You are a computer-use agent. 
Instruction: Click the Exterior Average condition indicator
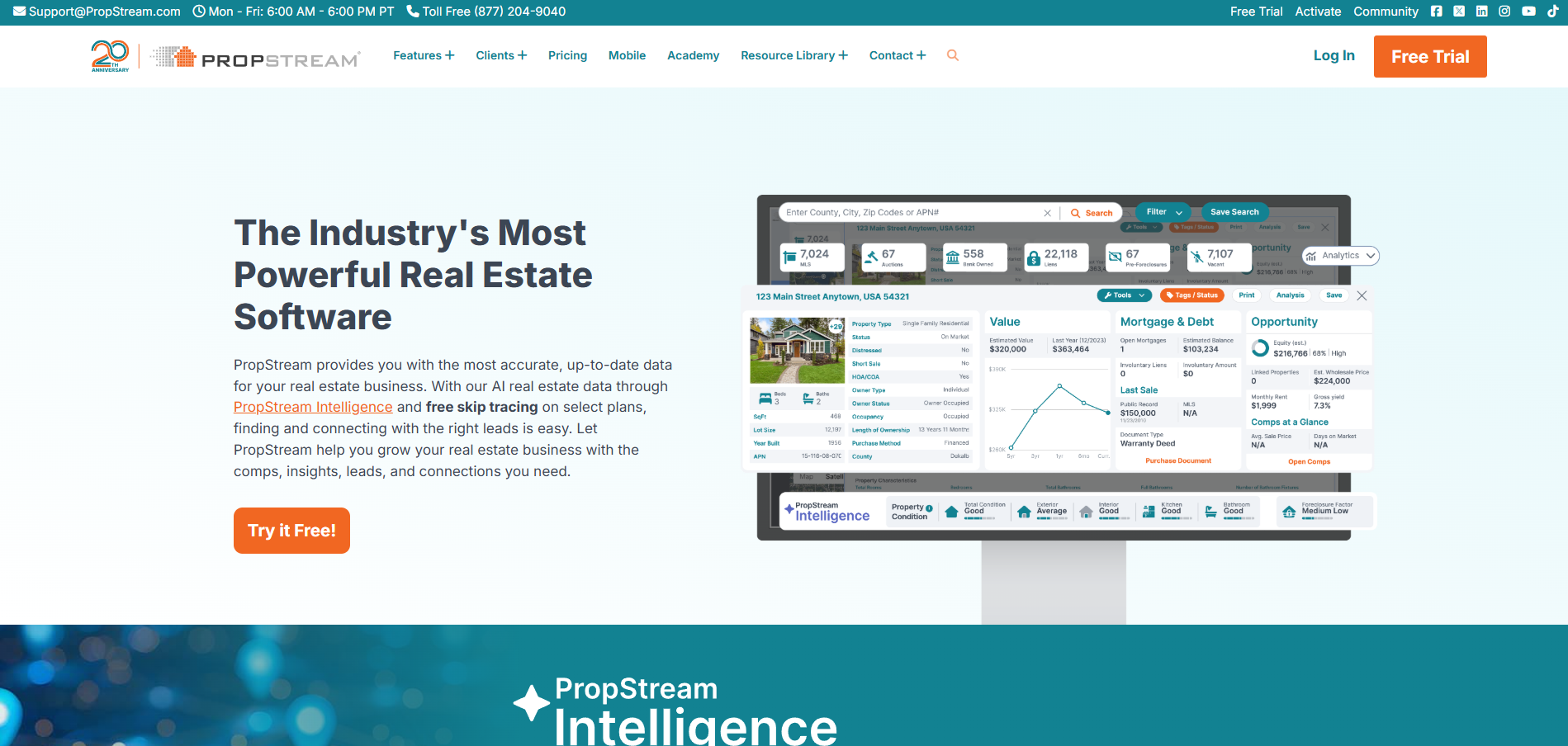point(1042,512)
